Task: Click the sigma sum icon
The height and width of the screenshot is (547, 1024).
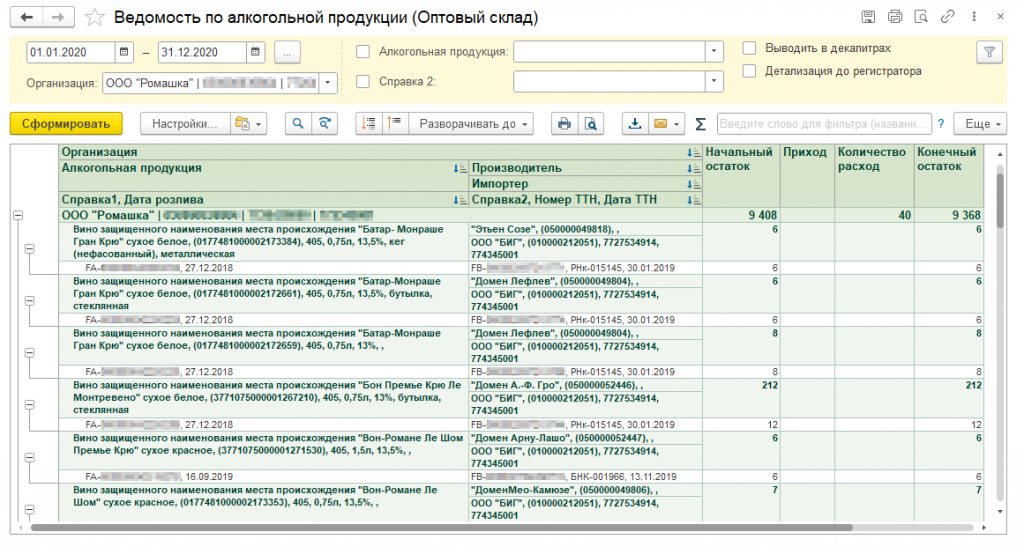Action: click(700, 124)
